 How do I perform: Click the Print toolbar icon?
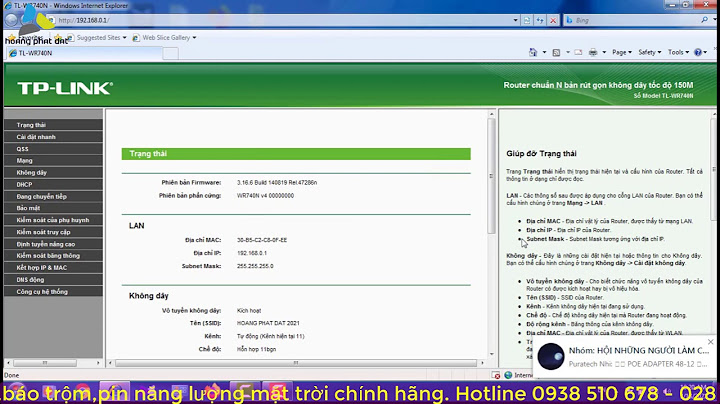[593, 52]
